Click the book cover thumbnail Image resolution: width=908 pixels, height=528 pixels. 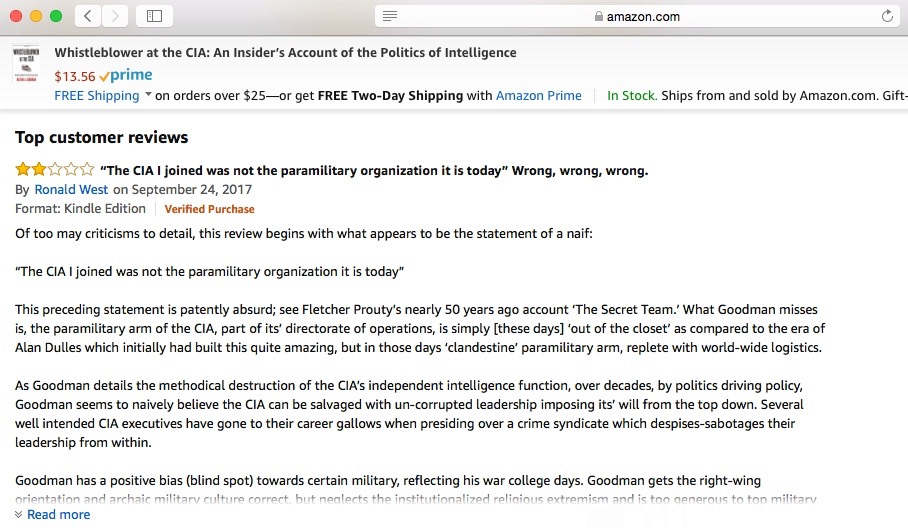click(x=26, y=67)
